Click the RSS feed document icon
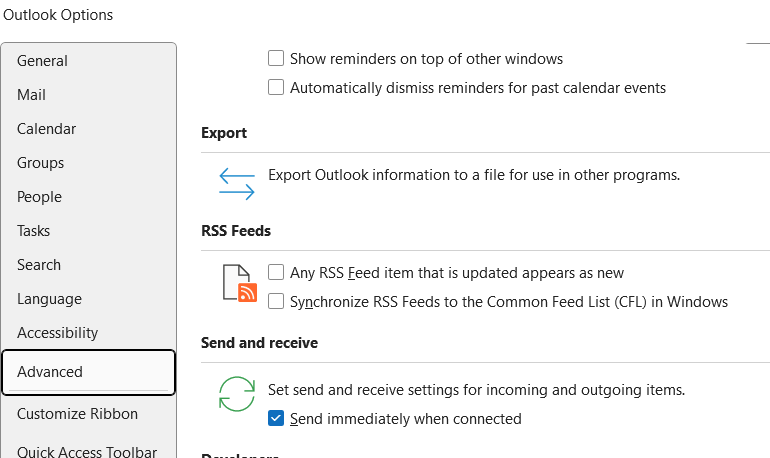770x458 pixels. pyautogui.click(x=240, y=283)
